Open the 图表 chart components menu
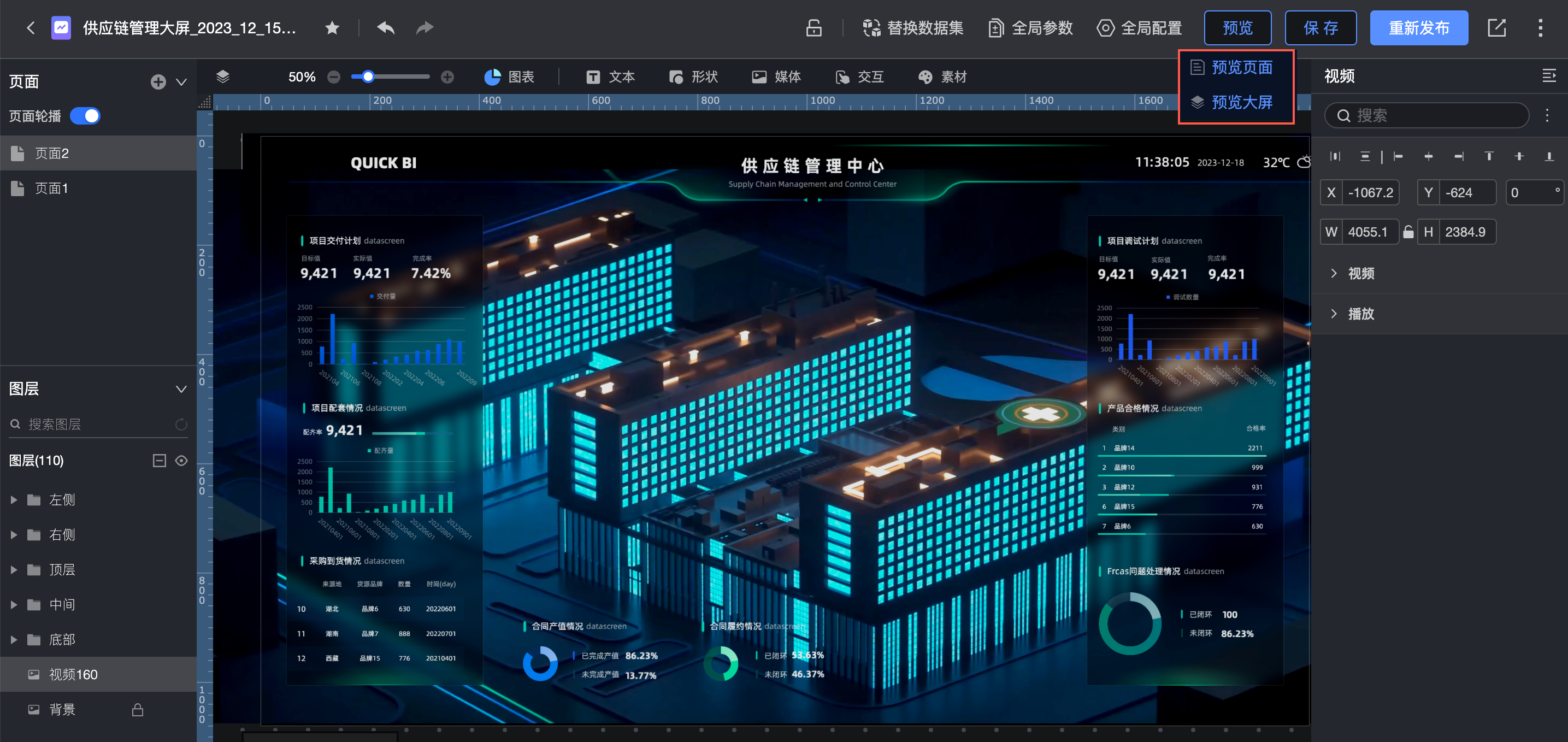The width and height of the screenshot is (1568, 742). (509, 76)
